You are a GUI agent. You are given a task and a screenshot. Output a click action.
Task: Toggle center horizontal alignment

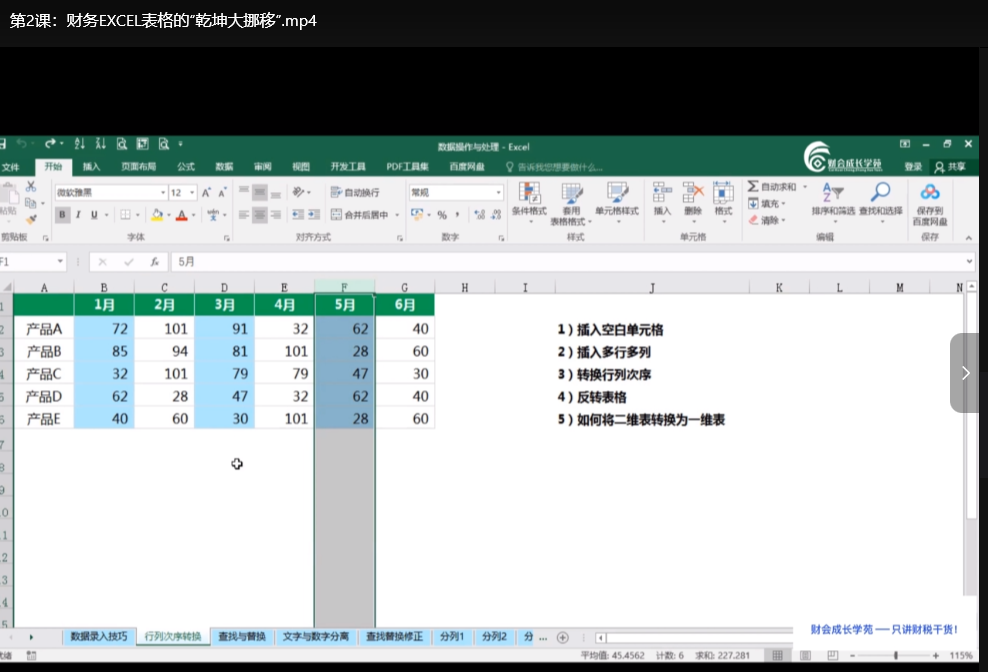point(260,215)
